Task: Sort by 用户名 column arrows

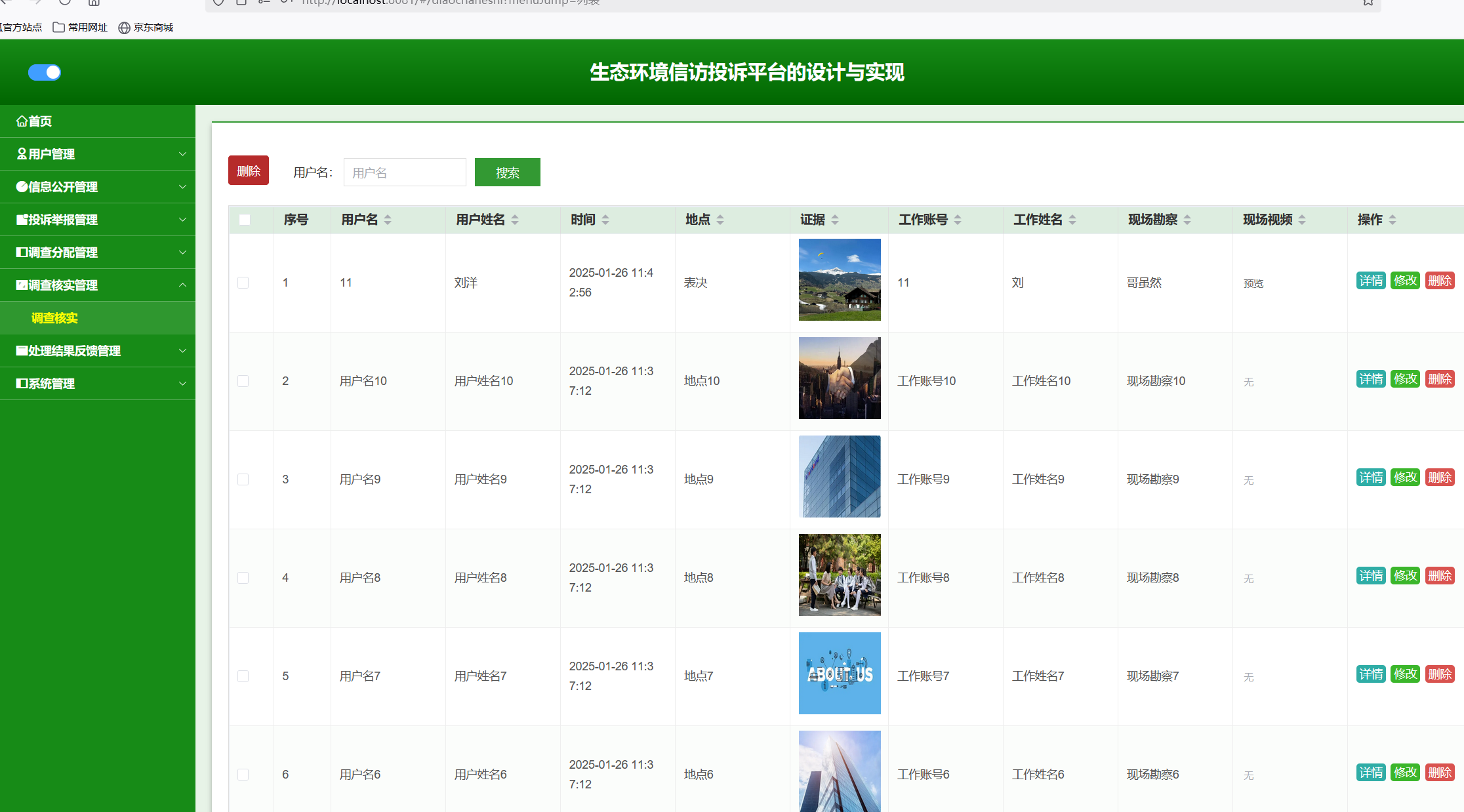Action: [x=388, y=220]
